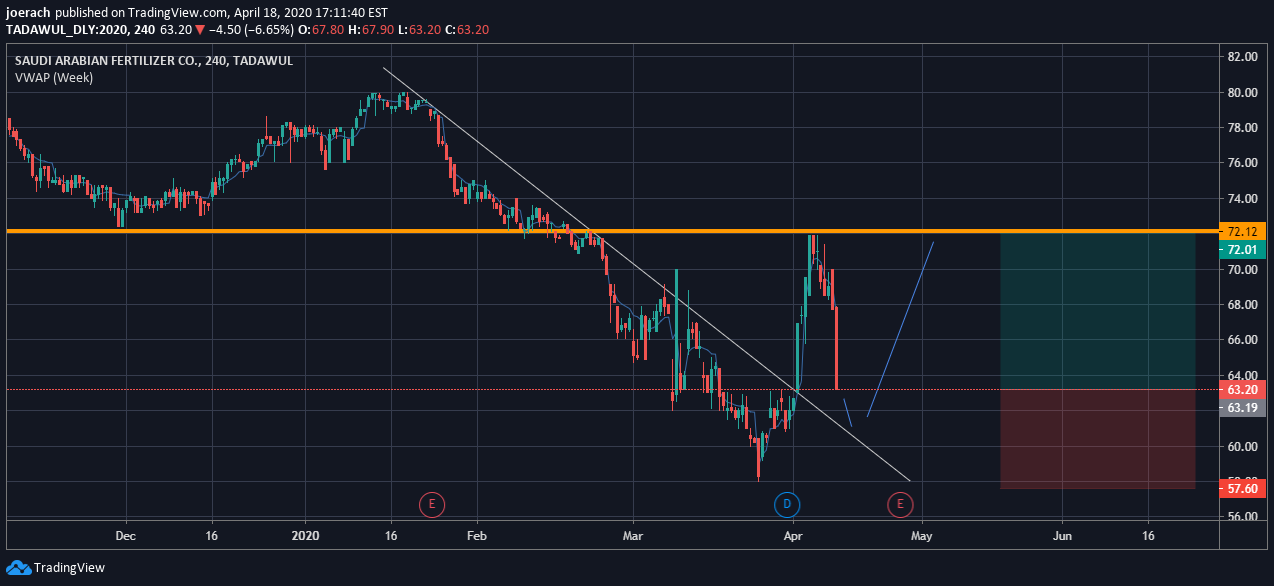Screen dimensions: 1274x586
Task: Click the -4.50 (-6.65%) change value
Action: click(x=250, y=29)
